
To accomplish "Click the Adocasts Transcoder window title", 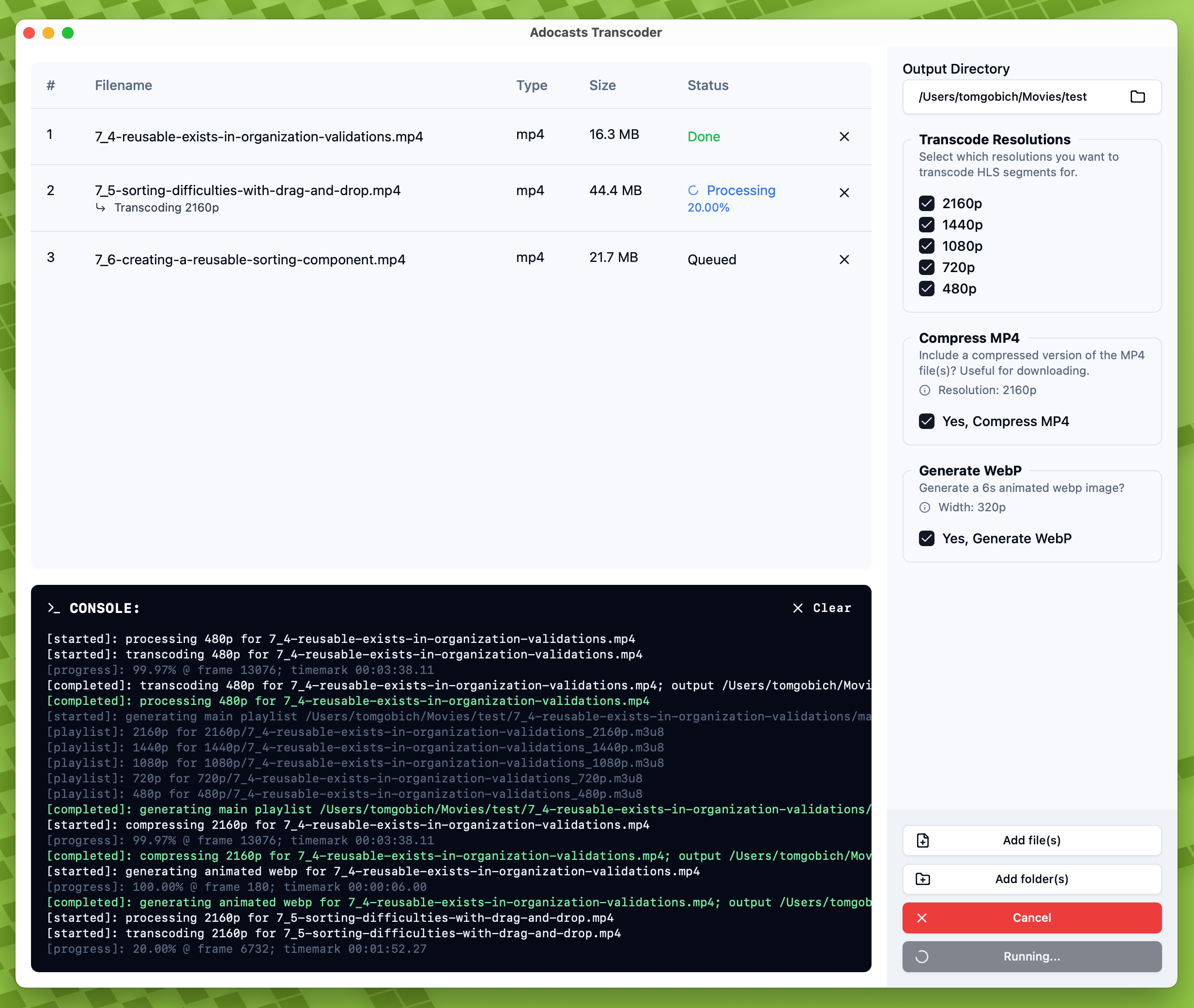I will click(596, 32).
